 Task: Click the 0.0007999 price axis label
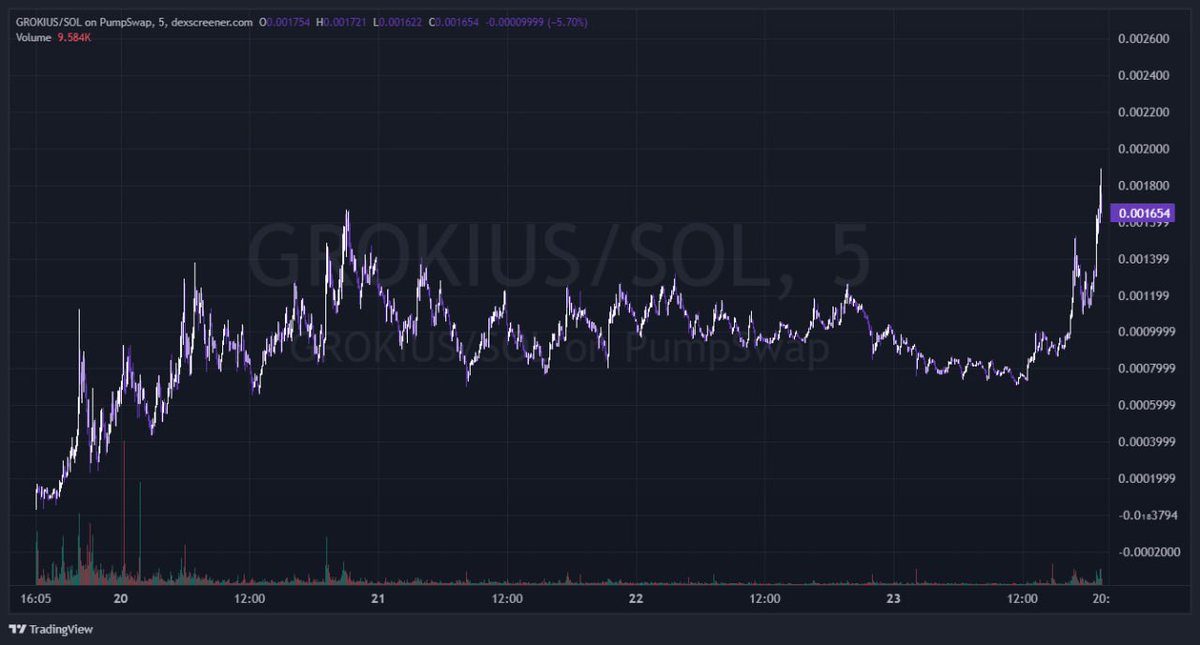[1146, 369]
